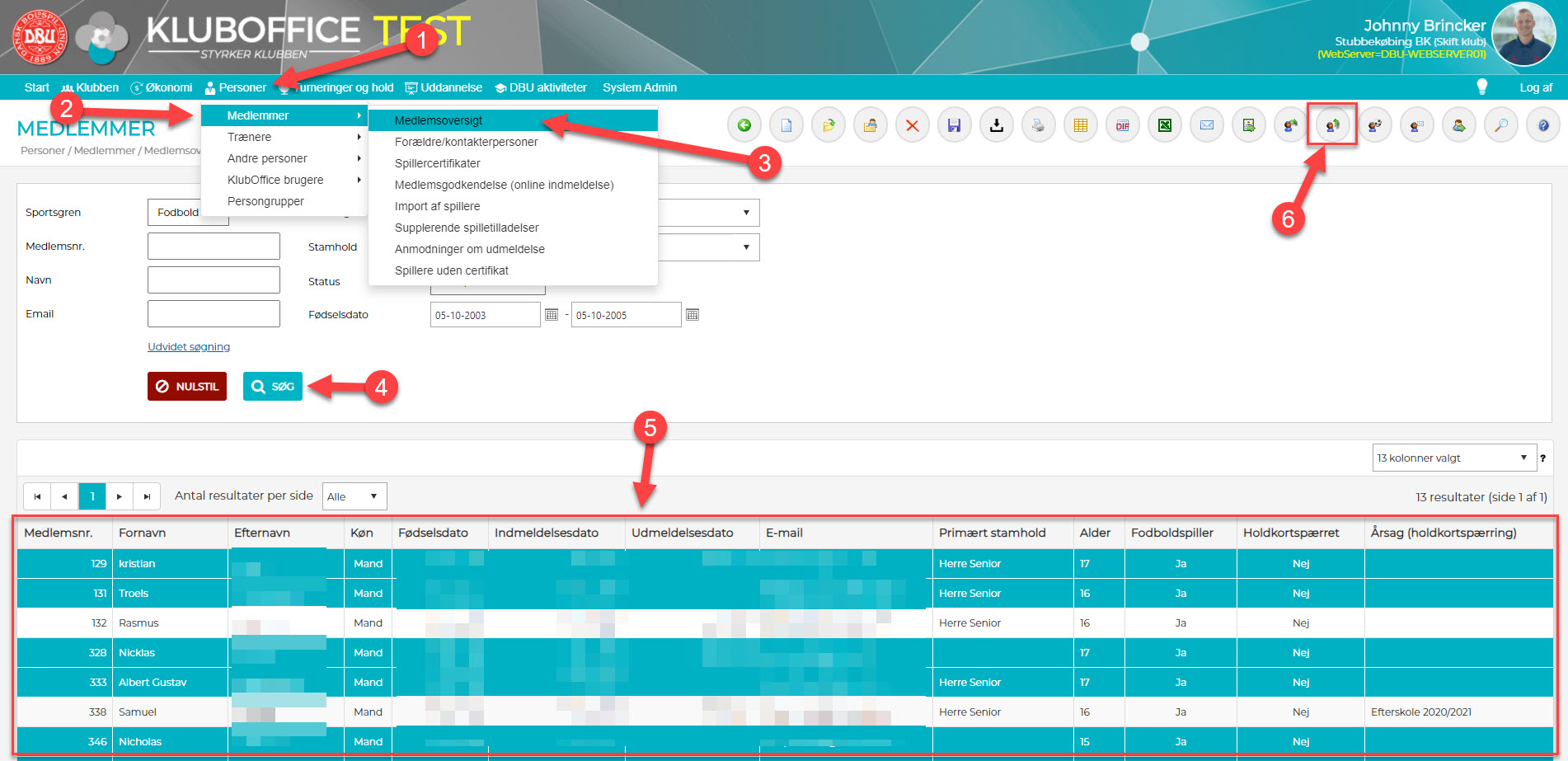The height and width of the screenshot is (761, 1568).
Task: Select Persongrupper in the Personer menu
Action: point(284,201)
